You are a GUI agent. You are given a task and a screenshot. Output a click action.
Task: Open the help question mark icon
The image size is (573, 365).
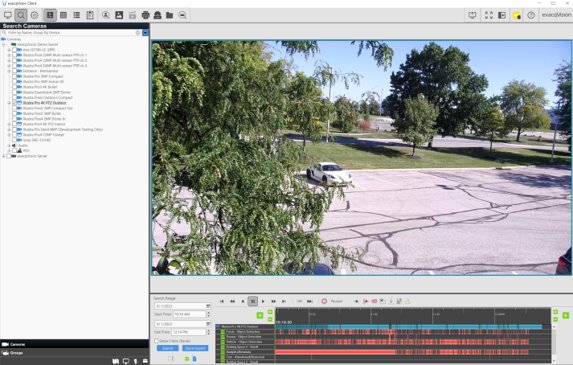click(531, 15)
